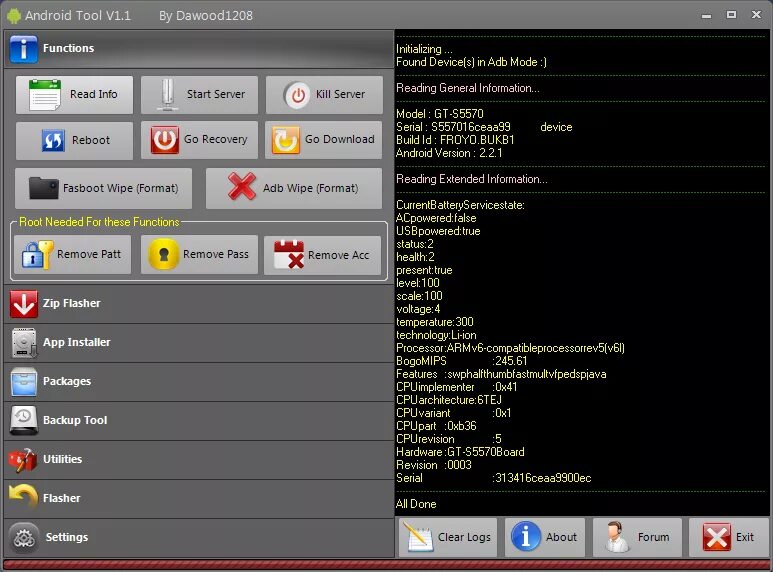773x572 pixels.
Task: Click the 'All Done' log line
Action: (416, 504)
